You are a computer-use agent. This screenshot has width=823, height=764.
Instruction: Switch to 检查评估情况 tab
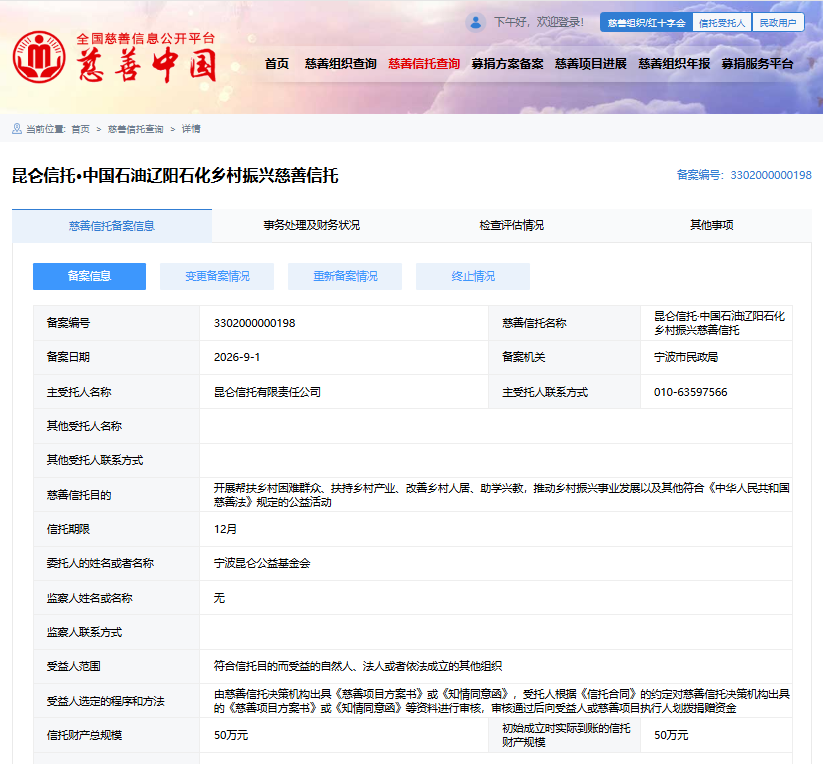pos(512,226)
